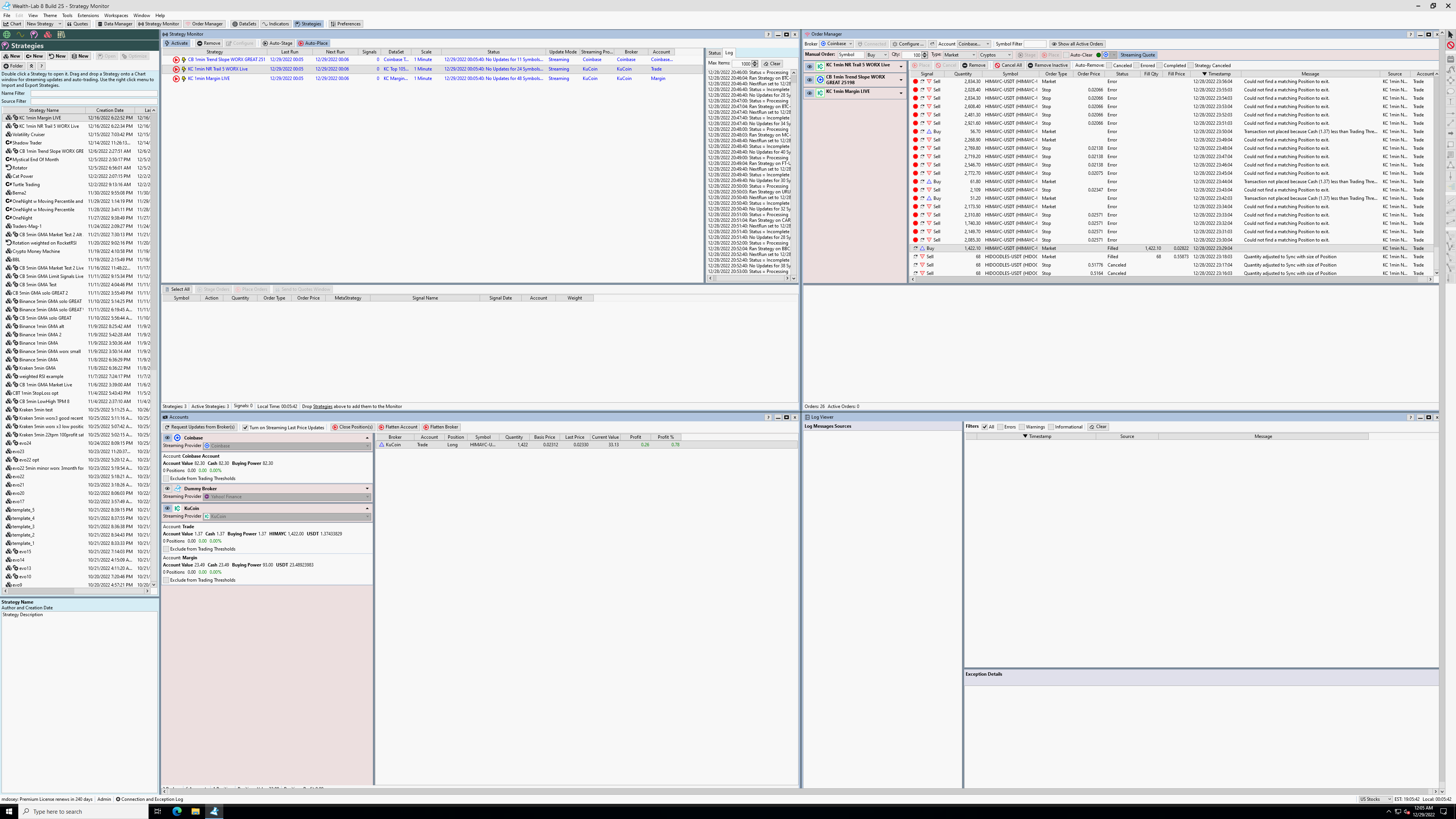Open the Data Manager from toolbar
Image resolution: width=1456 pixels, height=819 pixels.
click(x=115, y=24)
